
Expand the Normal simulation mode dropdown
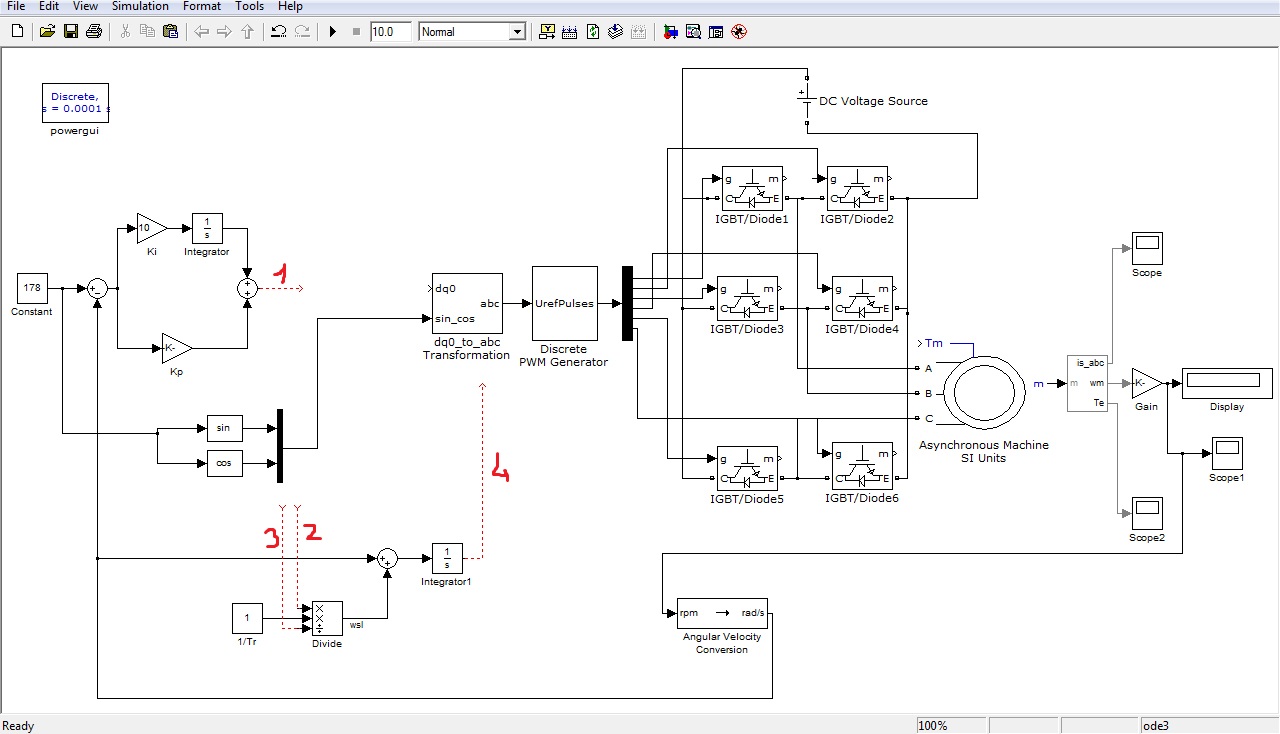point(516,32)
